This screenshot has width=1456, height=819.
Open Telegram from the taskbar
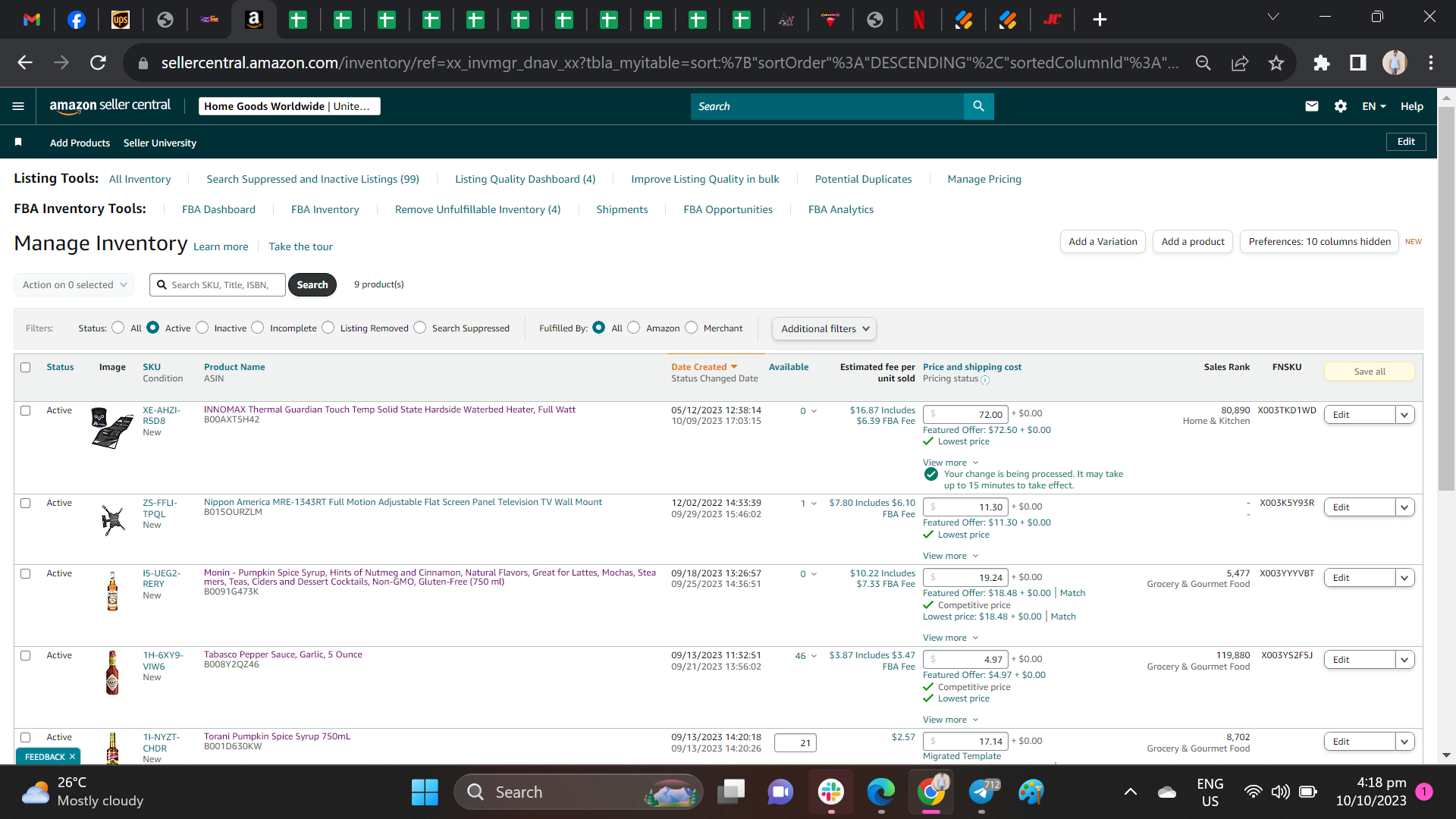pos(982,792)
